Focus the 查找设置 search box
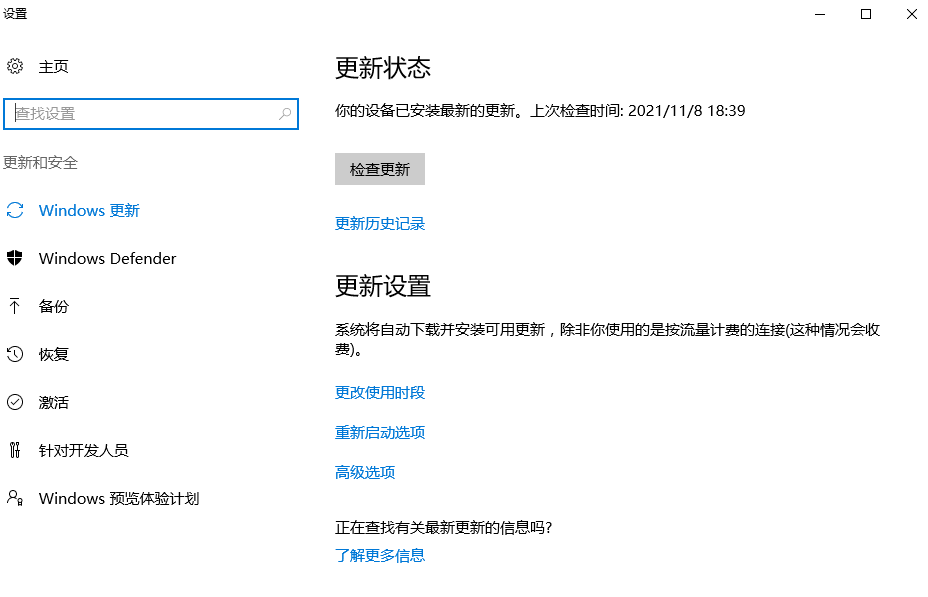The width and height of the screenshot is (928, 597). (151, 114)
